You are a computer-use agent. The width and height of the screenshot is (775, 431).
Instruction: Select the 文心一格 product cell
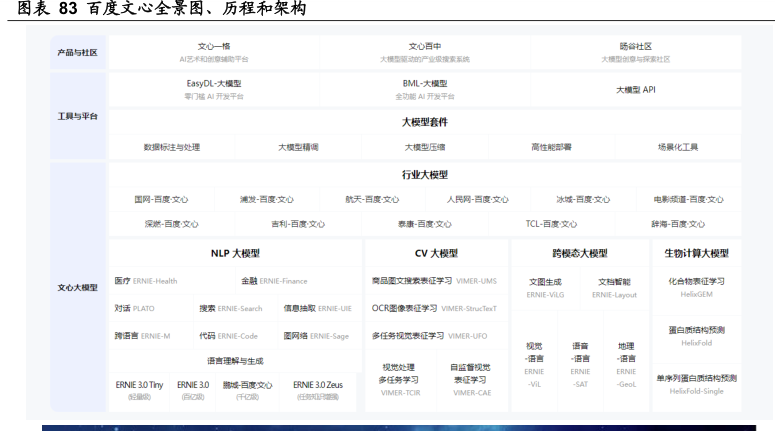point(214,52)
